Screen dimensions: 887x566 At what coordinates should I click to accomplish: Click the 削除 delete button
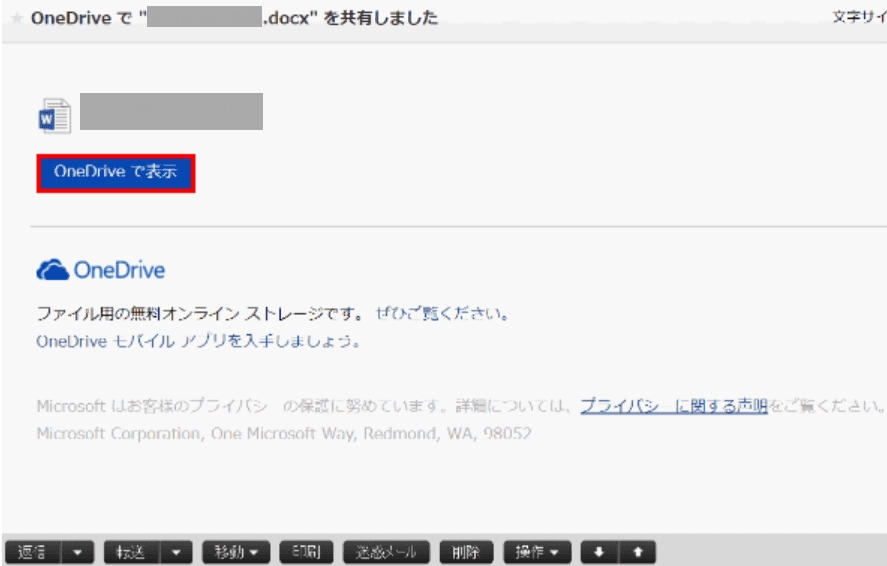pos(466,552)
